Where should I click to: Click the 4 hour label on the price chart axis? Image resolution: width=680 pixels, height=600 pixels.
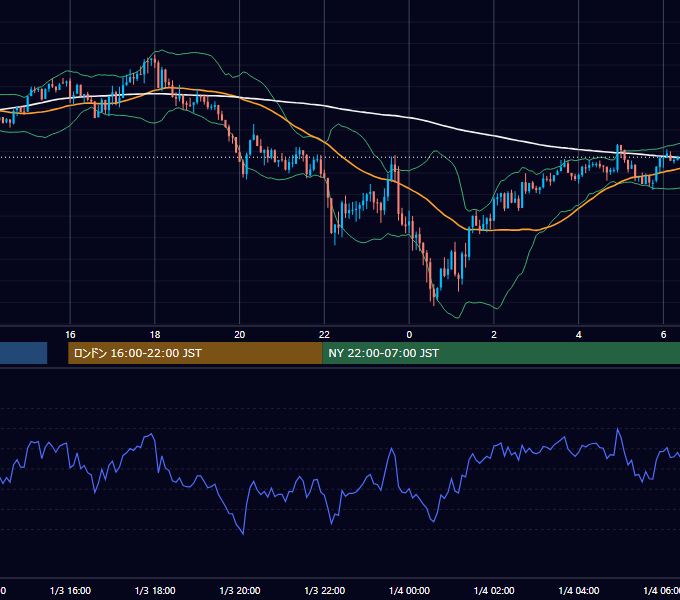tap(579, 335)
